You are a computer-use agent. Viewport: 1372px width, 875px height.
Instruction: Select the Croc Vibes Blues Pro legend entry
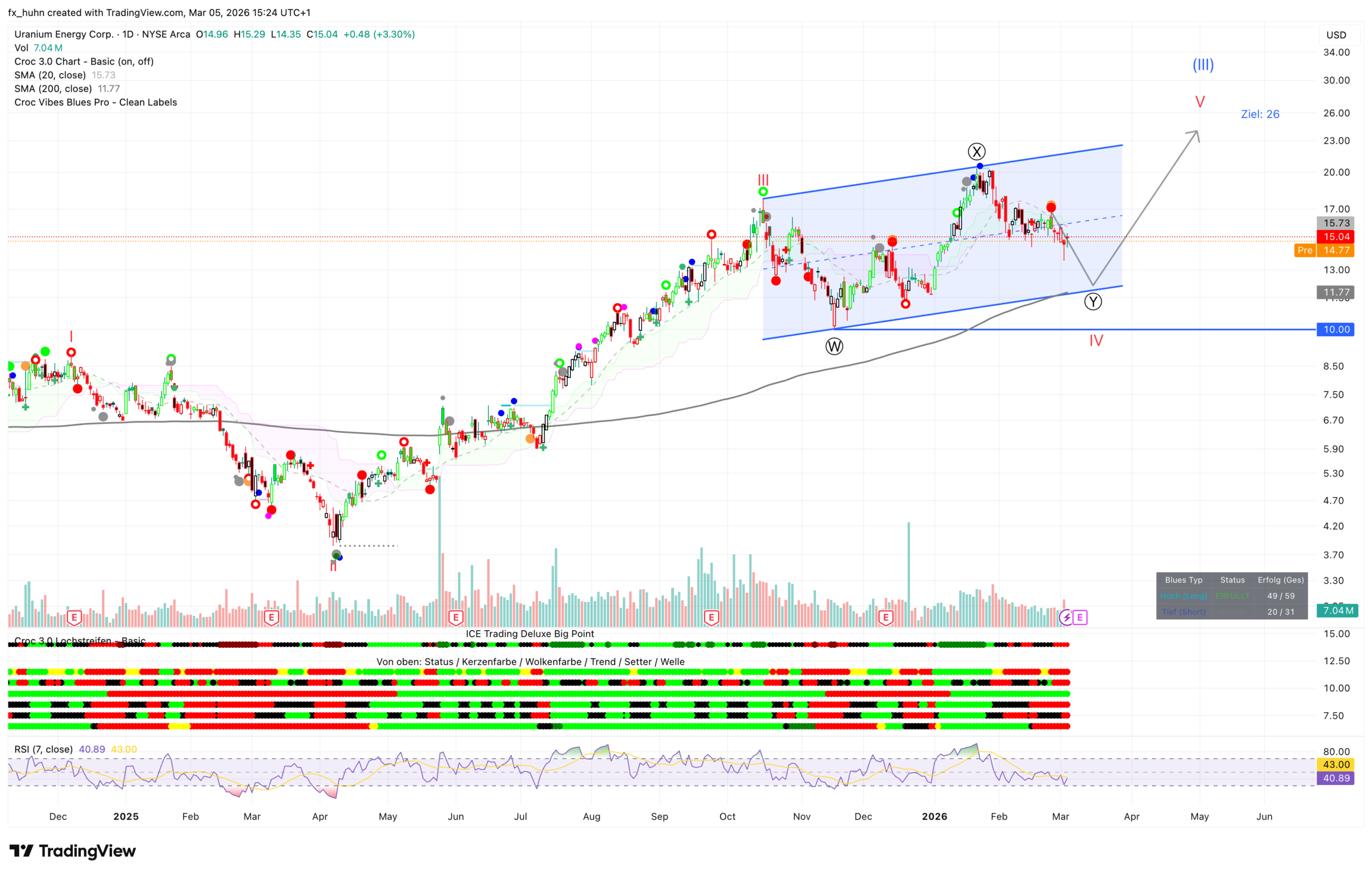[x=95, y=103]
